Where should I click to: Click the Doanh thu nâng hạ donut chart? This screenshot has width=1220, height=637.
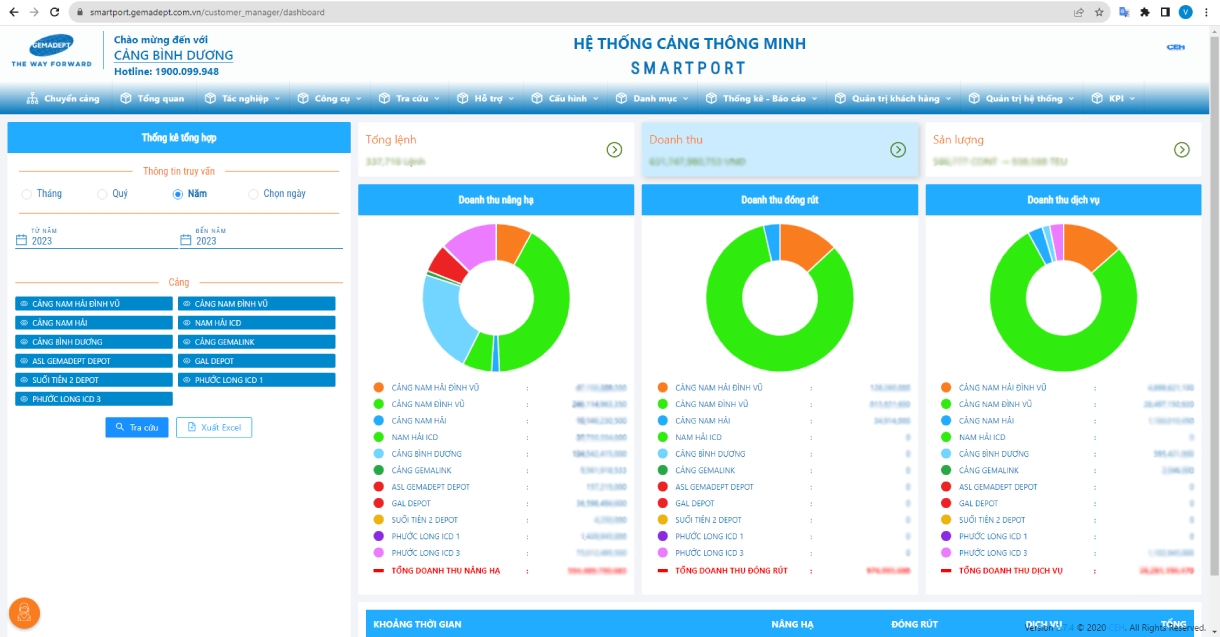496,298
